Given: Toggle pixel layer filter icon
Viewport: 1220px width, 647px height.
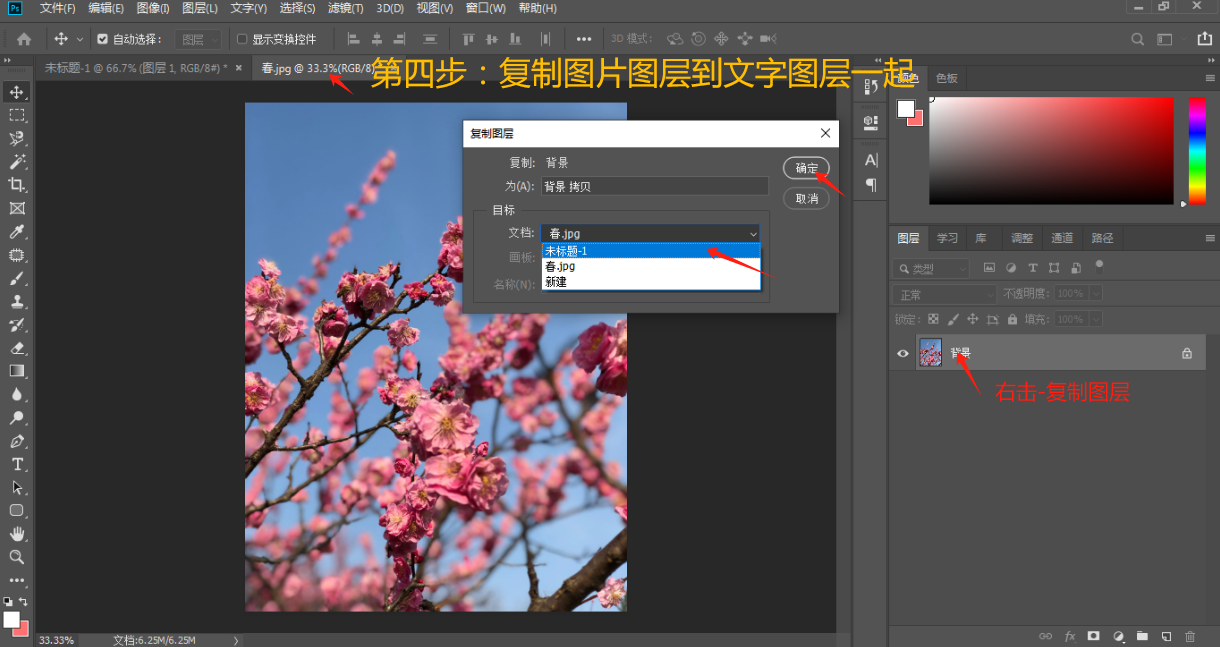Looking at the screenshot, I should click(x=990, y=268).
